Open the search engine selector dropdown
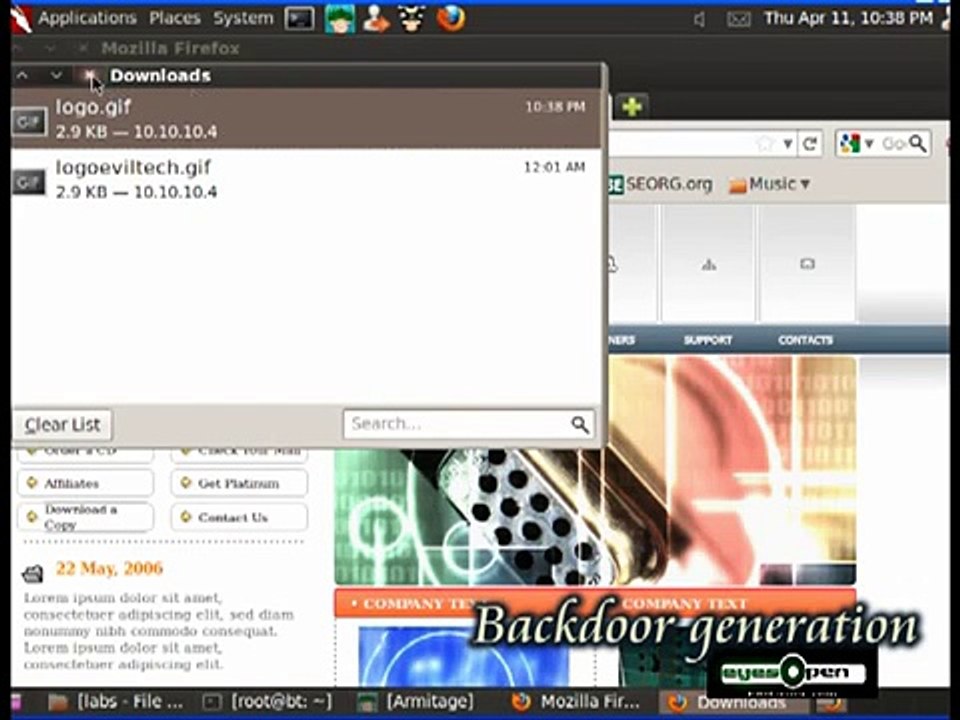 pyautogui.click(x=856, y=144)
